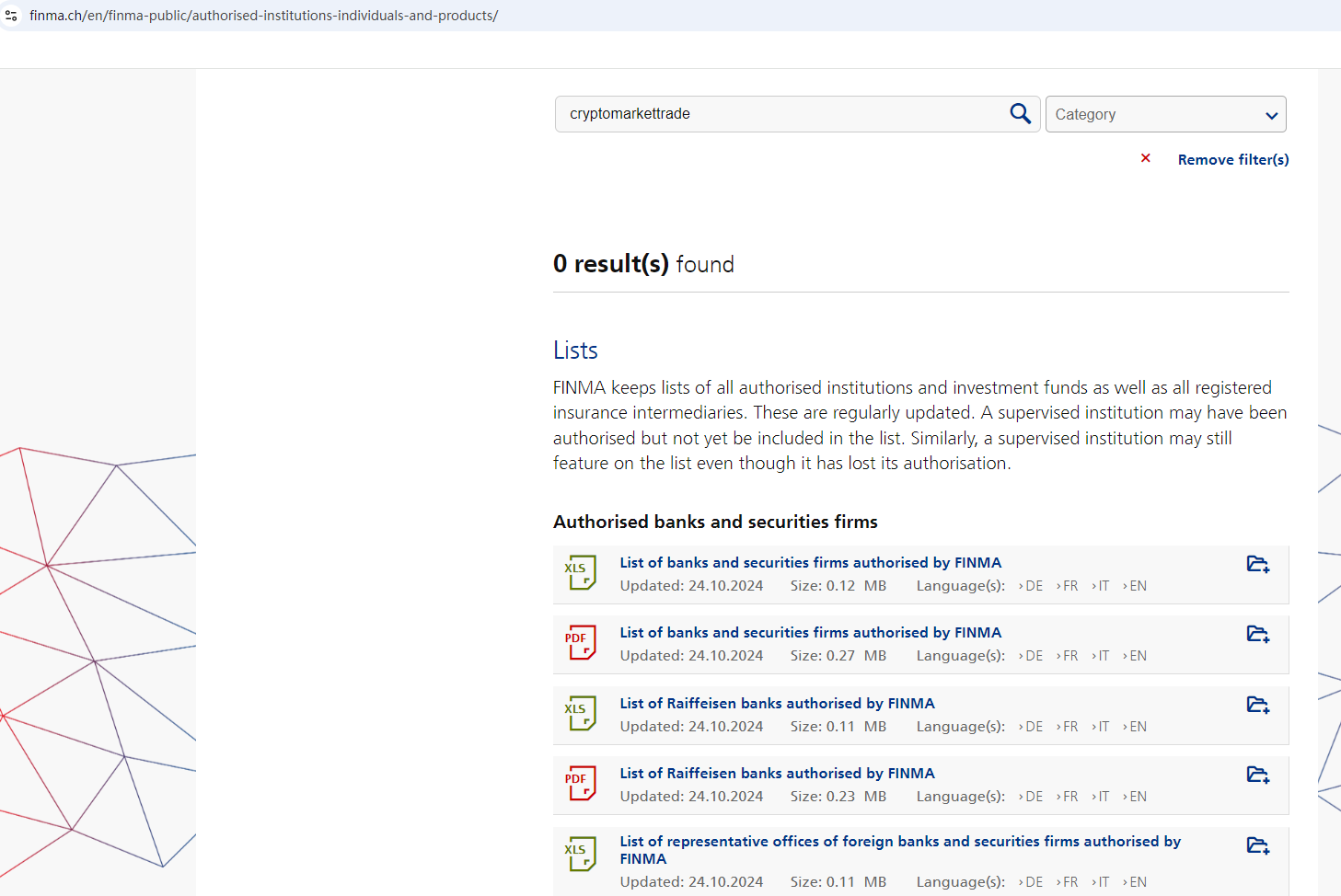The height and width of the screenshot is (896, 1341).
Task: Click the search magnifier icon
Action: coord(1020,113)
